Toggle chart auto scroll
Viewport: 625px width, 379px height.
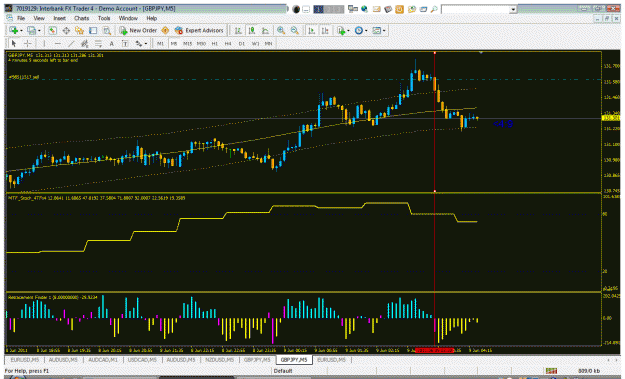tap(311, 30)
